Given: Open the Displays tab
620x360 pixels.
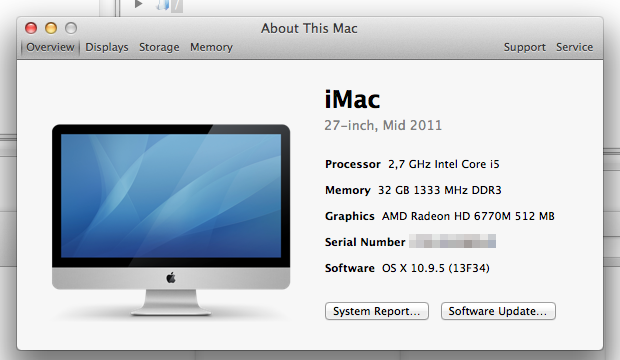Looking at the screenshot, I should click(x=107, y=47).
